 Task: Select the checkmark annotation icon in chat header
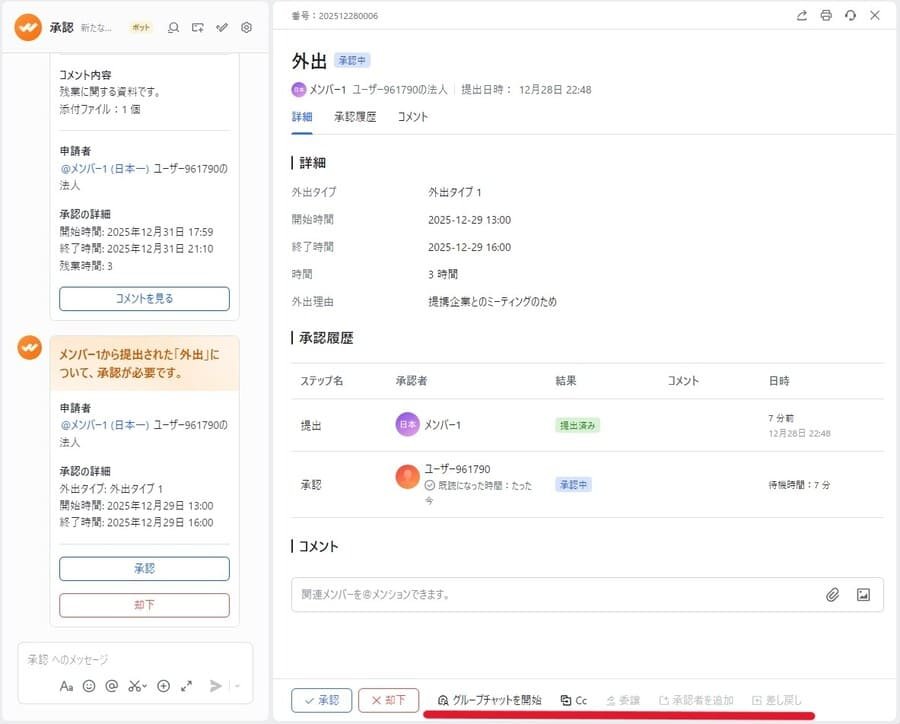point(221,28)
